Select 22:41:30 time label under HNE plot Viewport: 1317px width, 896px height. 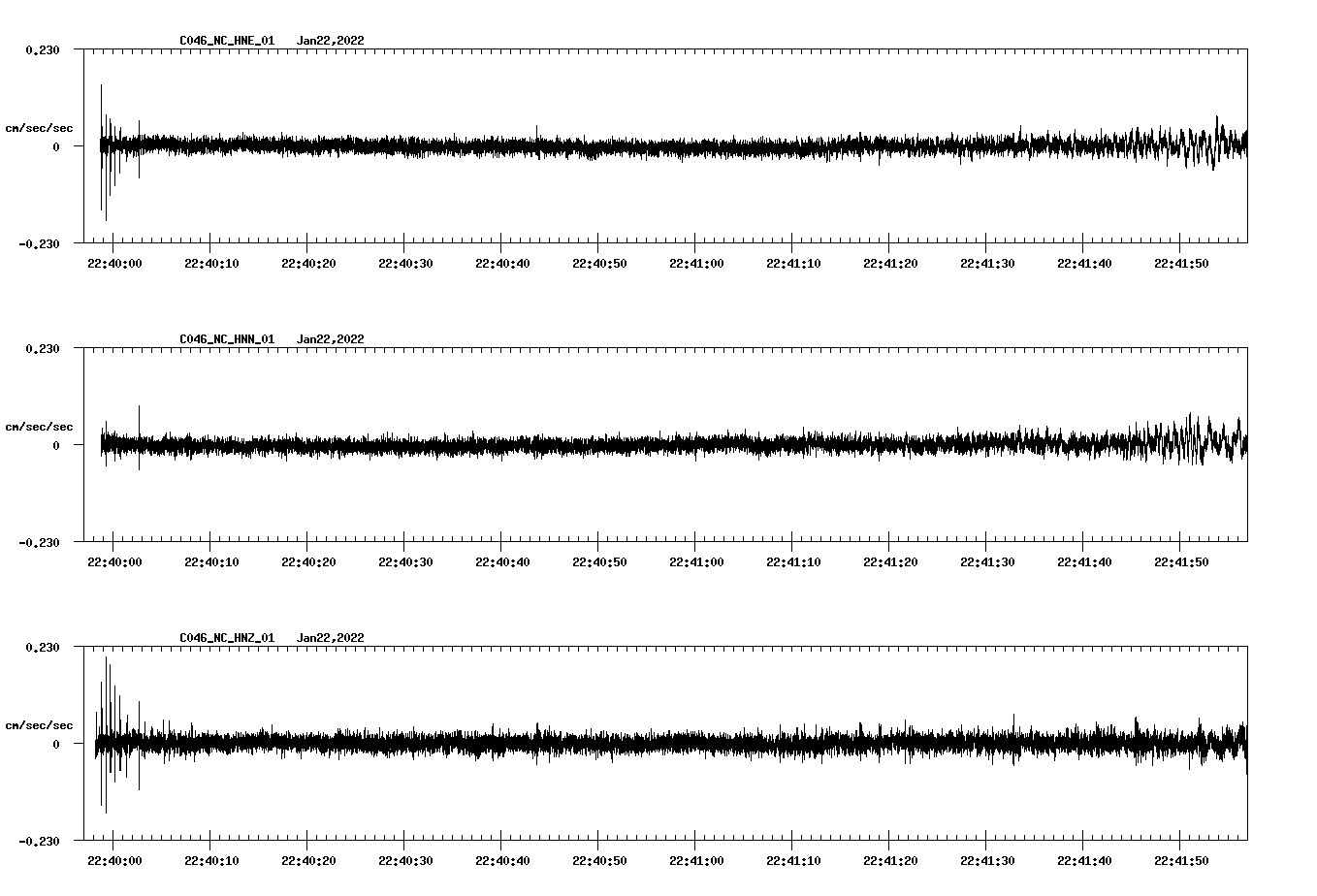pyautogui.click(x=987, y=264)
